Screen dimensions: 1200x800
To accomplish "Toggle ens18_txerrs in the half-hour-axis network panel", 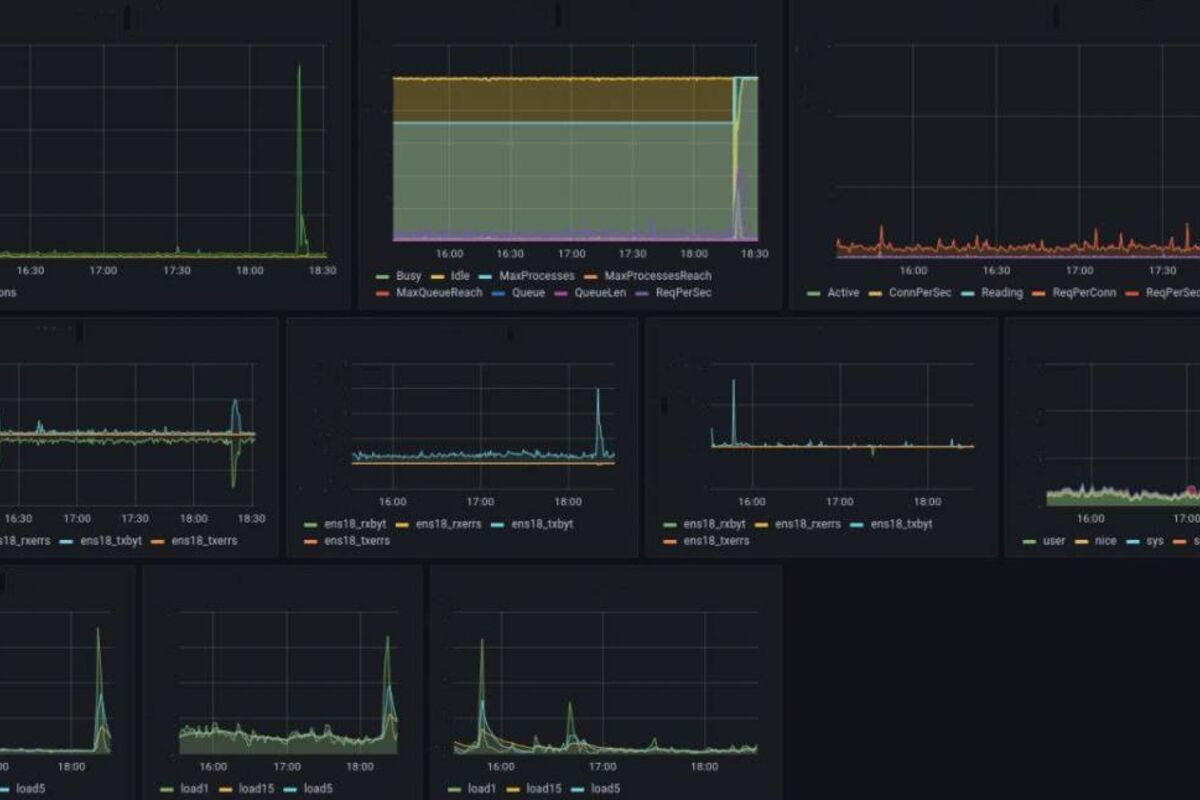I will (x=204, y=541).
